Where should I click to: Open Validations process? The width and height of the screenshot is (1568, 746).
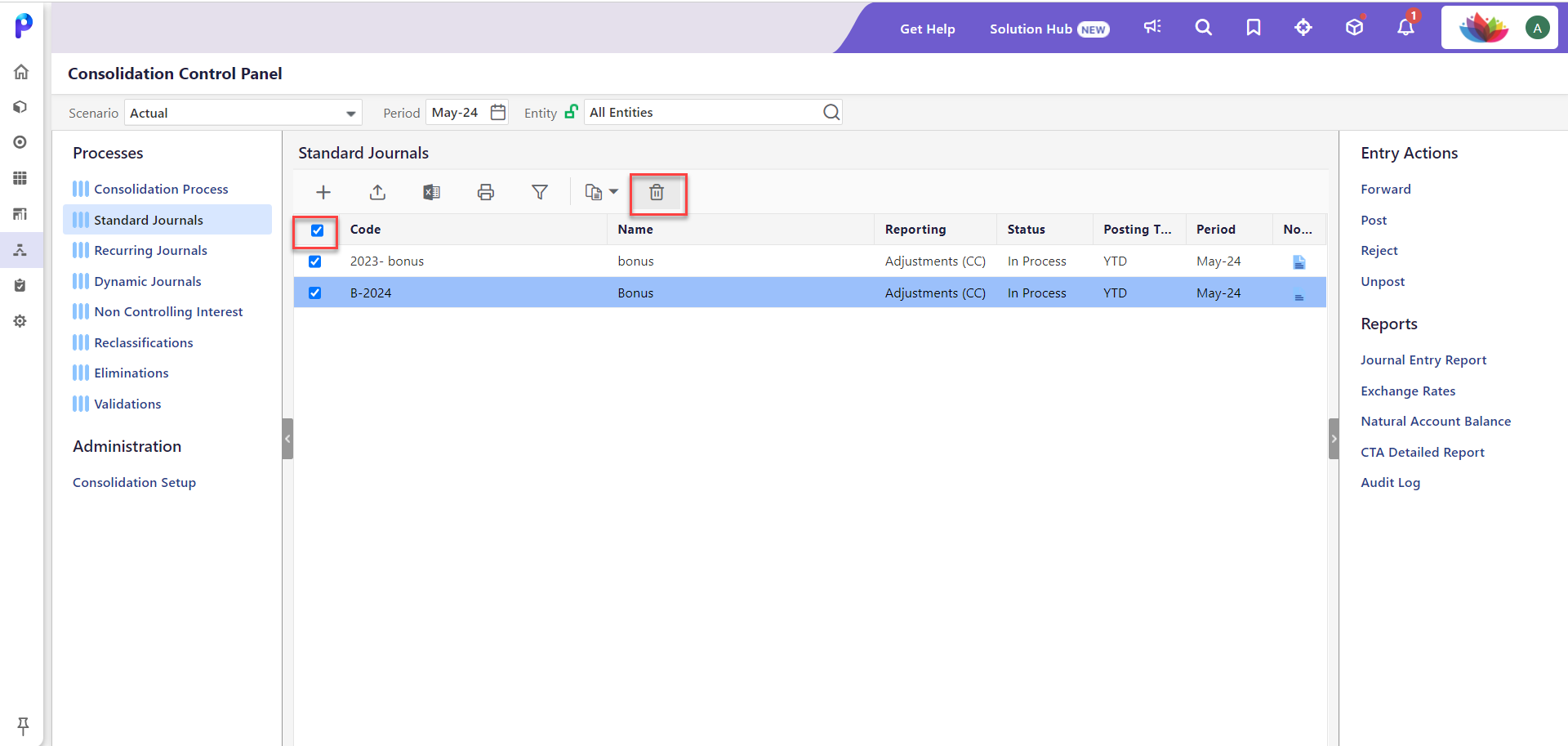click(127, 404)
